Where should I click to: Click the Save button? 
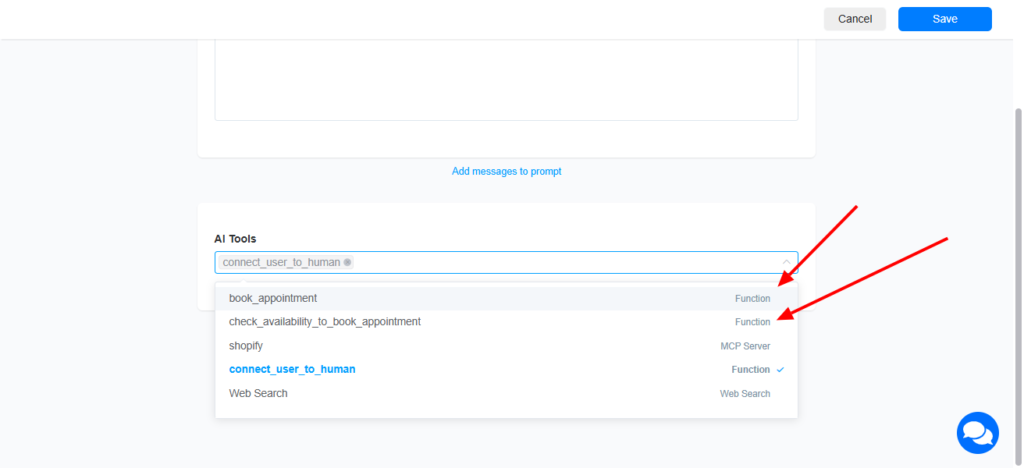coord(944,19)
